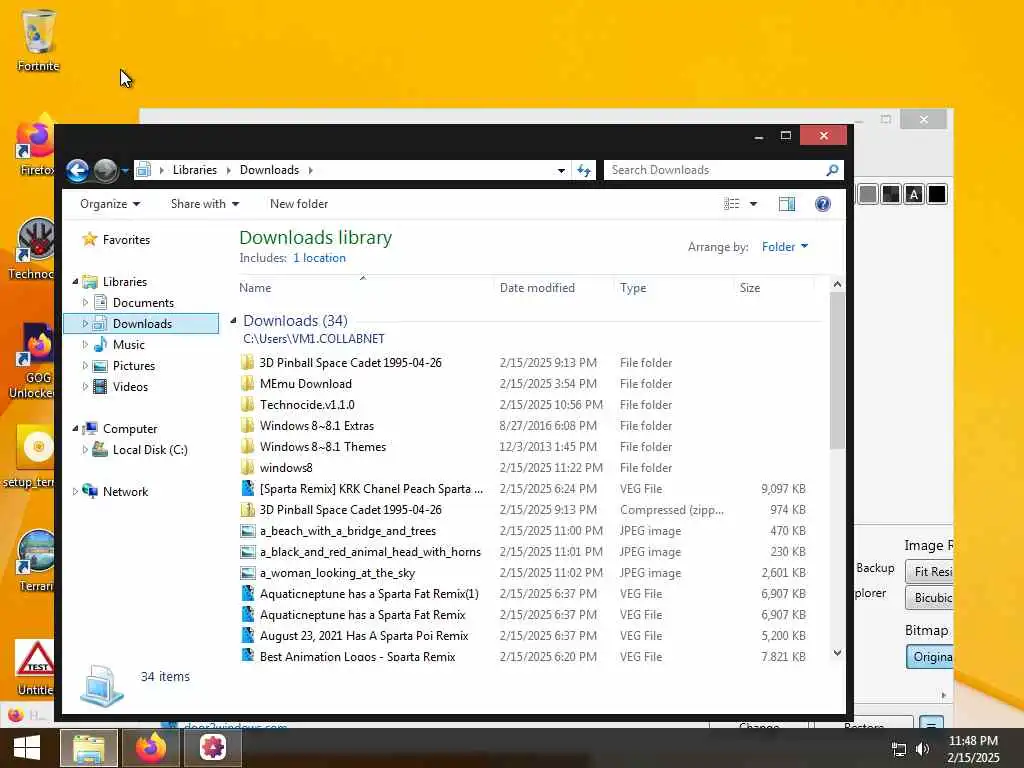Click the search magnifier icon
The image size is (1024, 768).
[x=832, y=170]
